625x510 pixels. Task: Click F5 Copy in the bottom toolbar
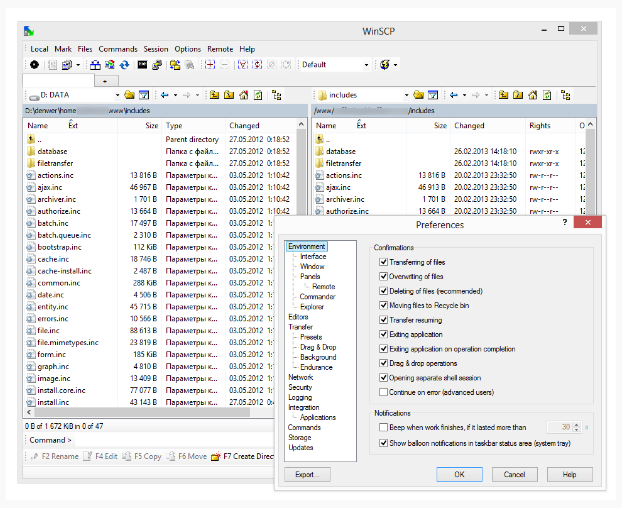[x=142, y=456]
